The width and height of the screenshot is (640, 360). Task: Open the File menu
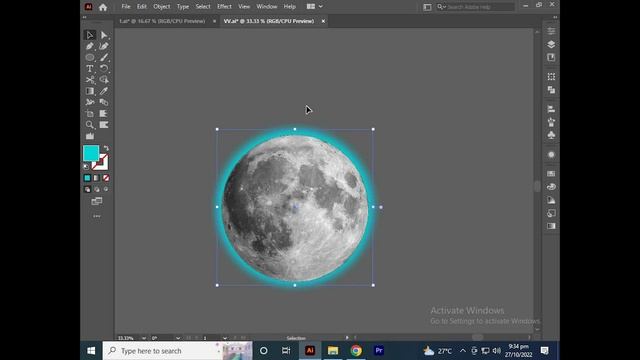click(126, 7)
